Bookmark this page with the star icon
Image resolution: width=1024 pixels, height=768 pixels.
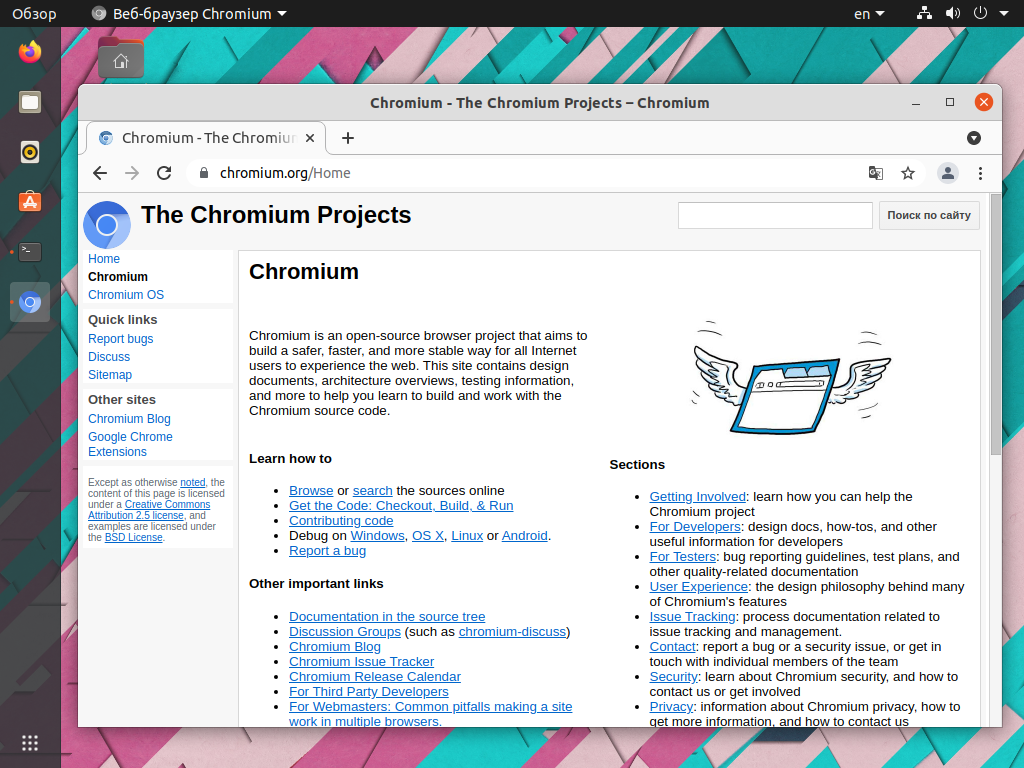908,173
